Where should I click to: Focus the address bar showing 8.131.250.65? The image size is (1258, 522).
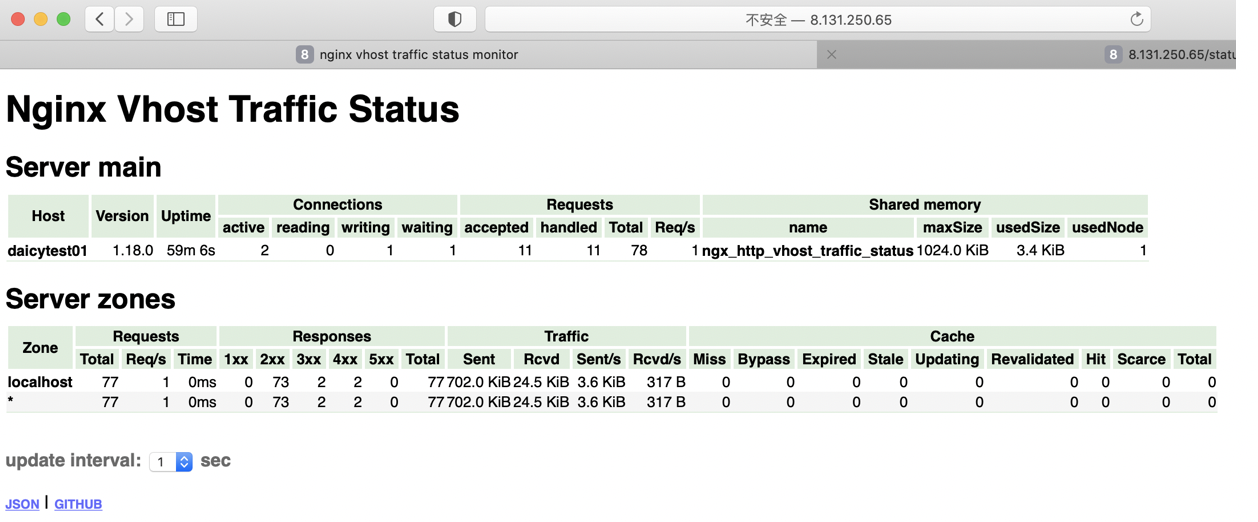(818, 19)
